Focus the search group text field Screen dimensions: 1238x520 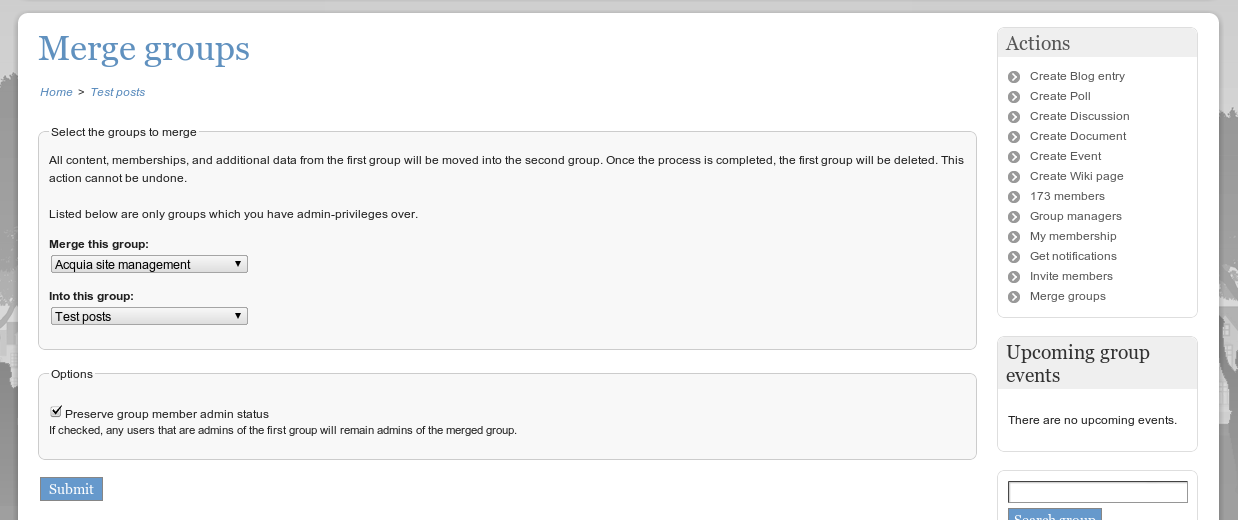pyautogui.click(x=1098, y=492)
